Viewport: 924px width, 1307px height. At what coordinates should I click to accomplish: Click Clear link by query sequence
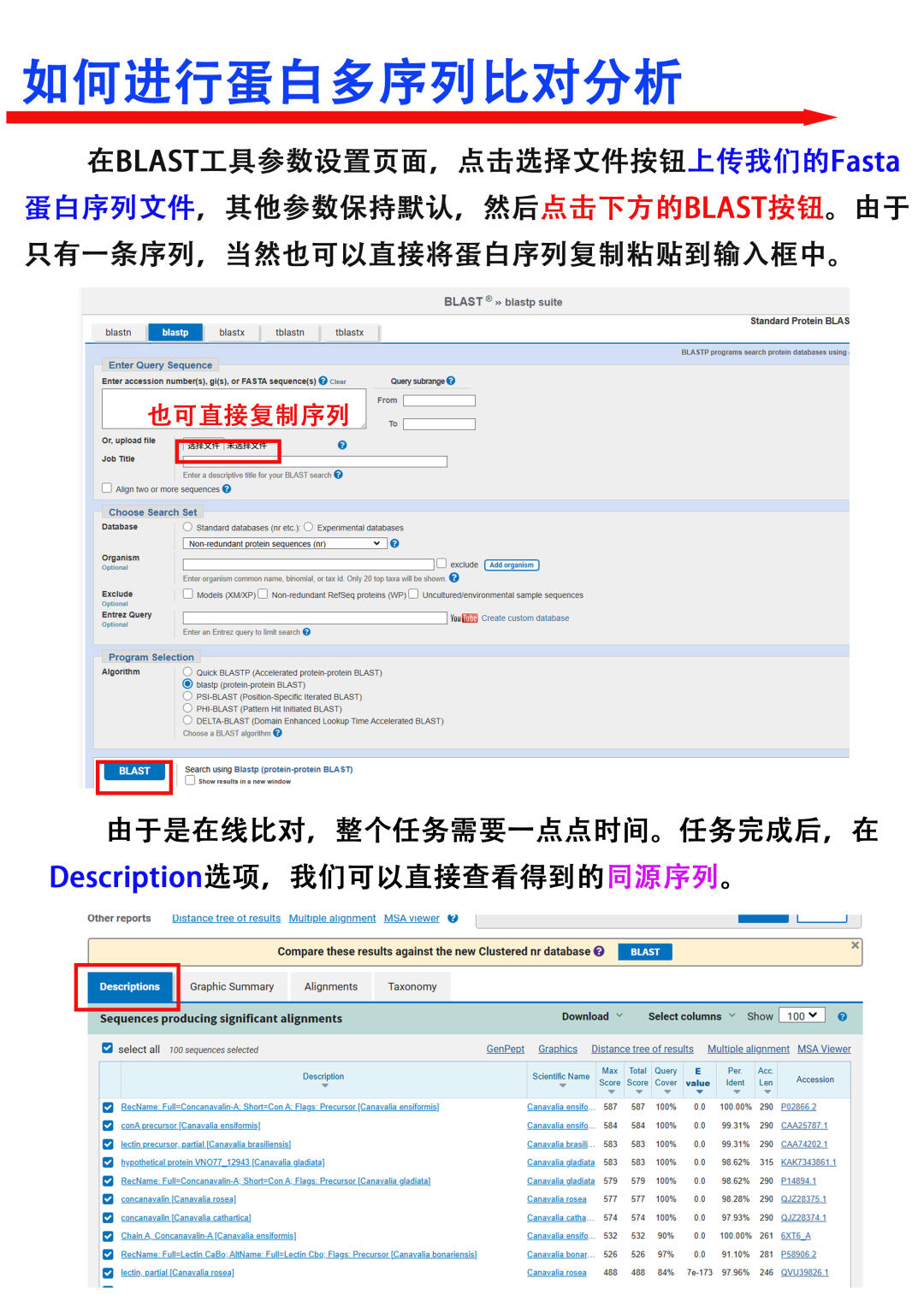click(338, 381)
